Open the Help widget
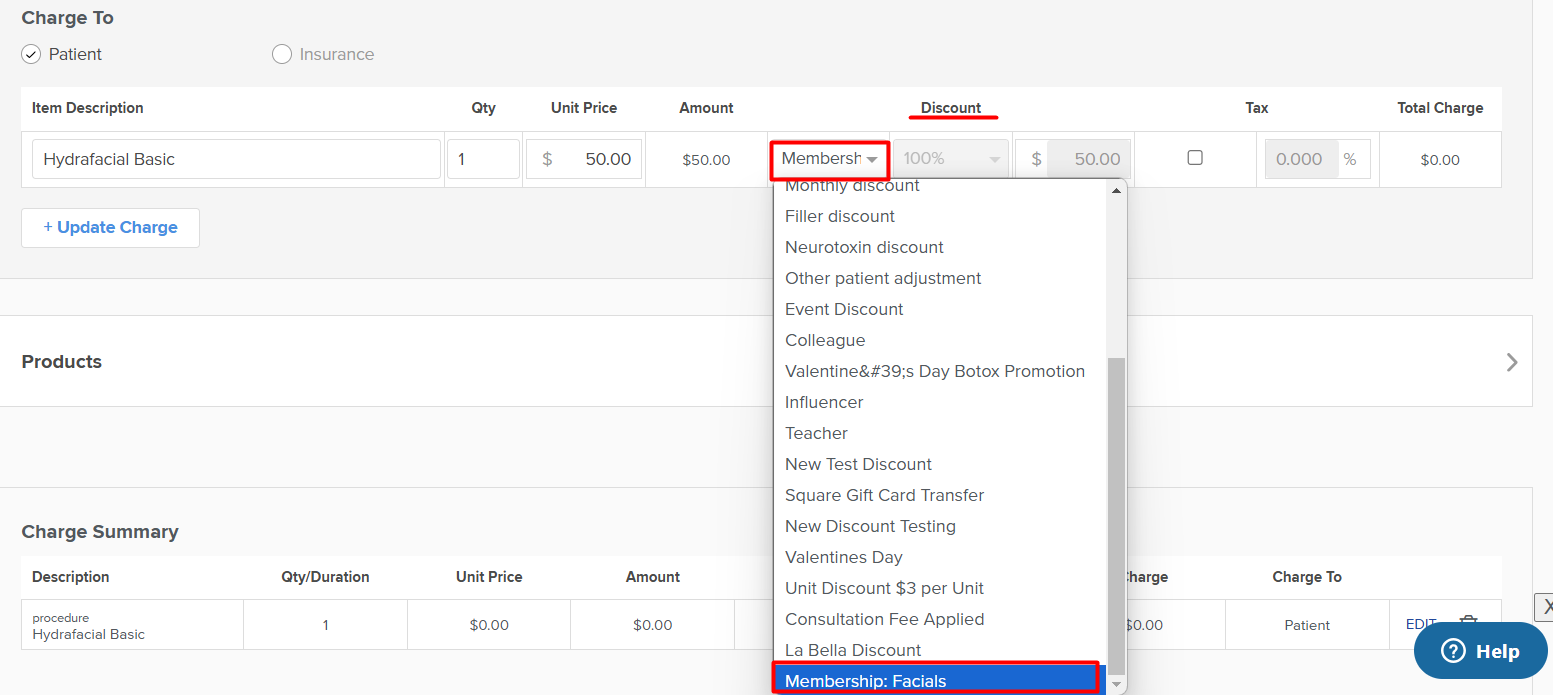This screenshot has height=695, width=1553. [1480, 651]
